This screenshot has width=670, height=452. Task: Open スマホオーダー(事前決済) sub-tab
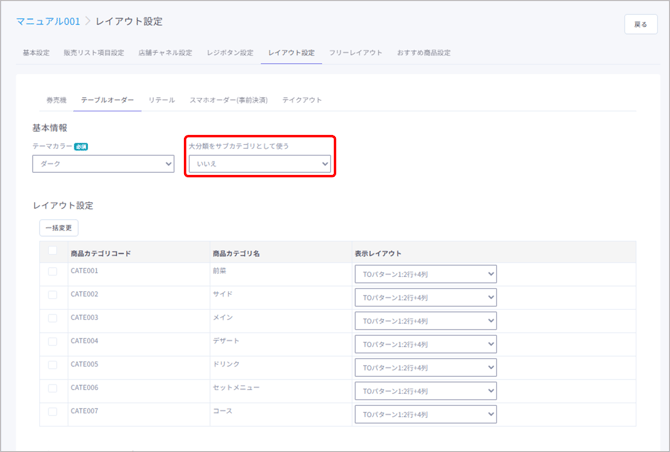point(229,100)
